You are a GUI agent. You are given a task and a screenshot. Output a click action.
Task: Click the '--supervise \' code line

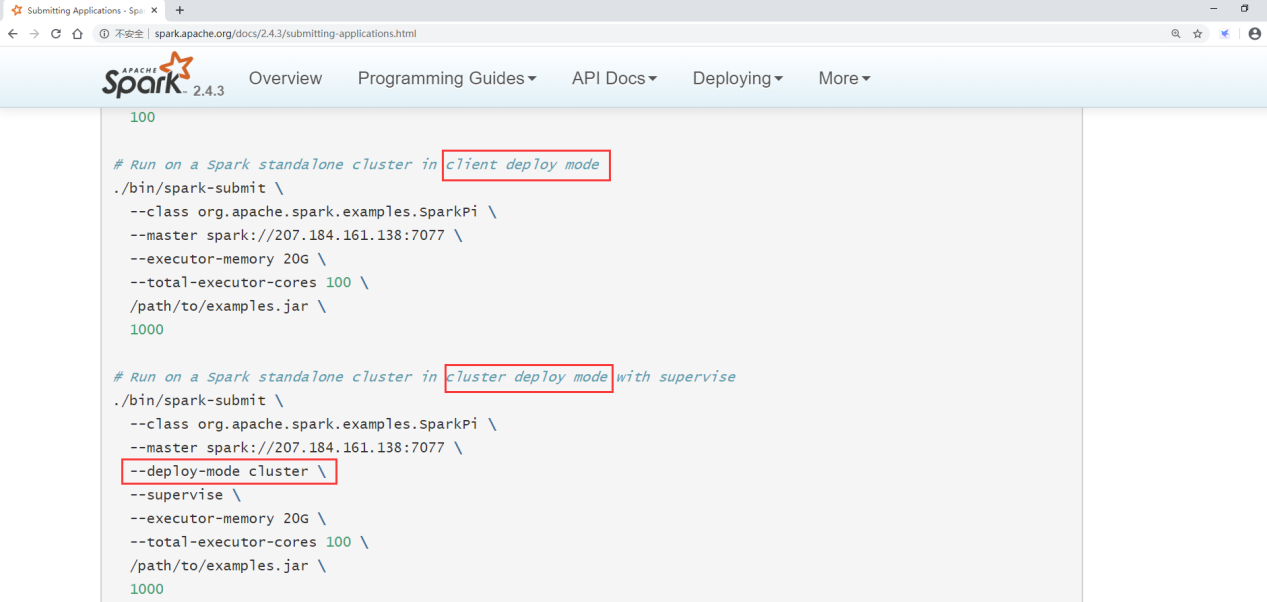[x=185, y=495]
